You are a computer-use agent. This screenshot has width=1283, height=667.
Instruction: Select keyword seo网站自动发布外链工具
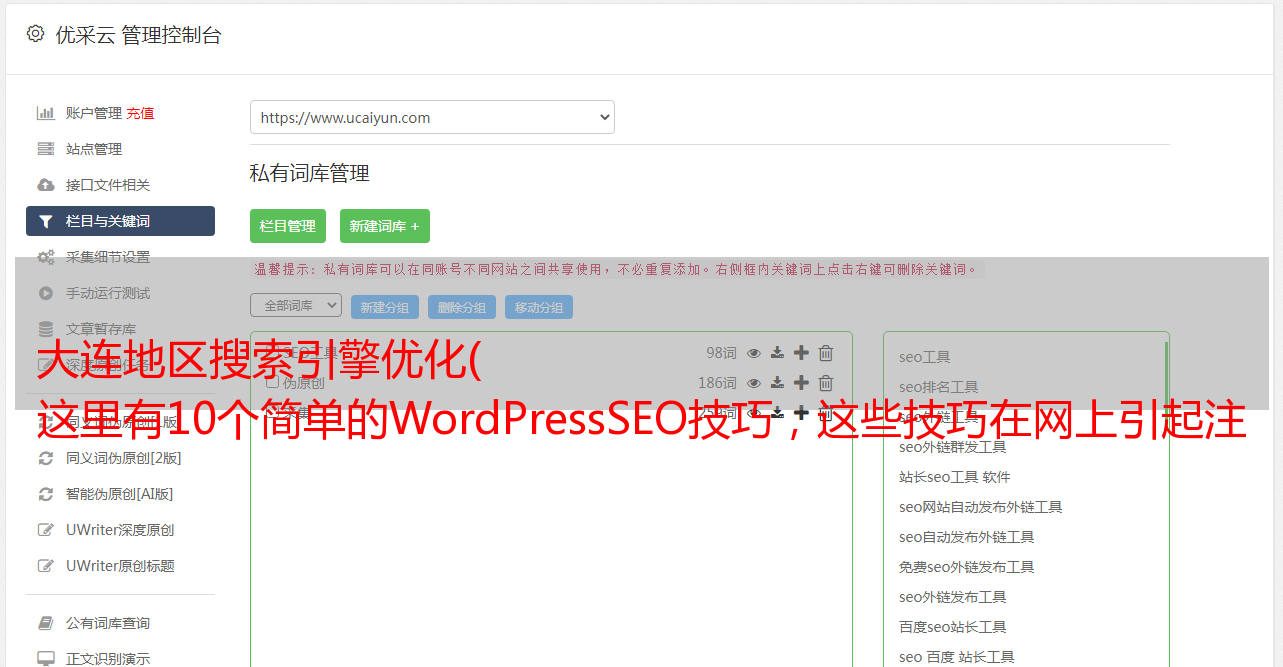tap(981, 507)
